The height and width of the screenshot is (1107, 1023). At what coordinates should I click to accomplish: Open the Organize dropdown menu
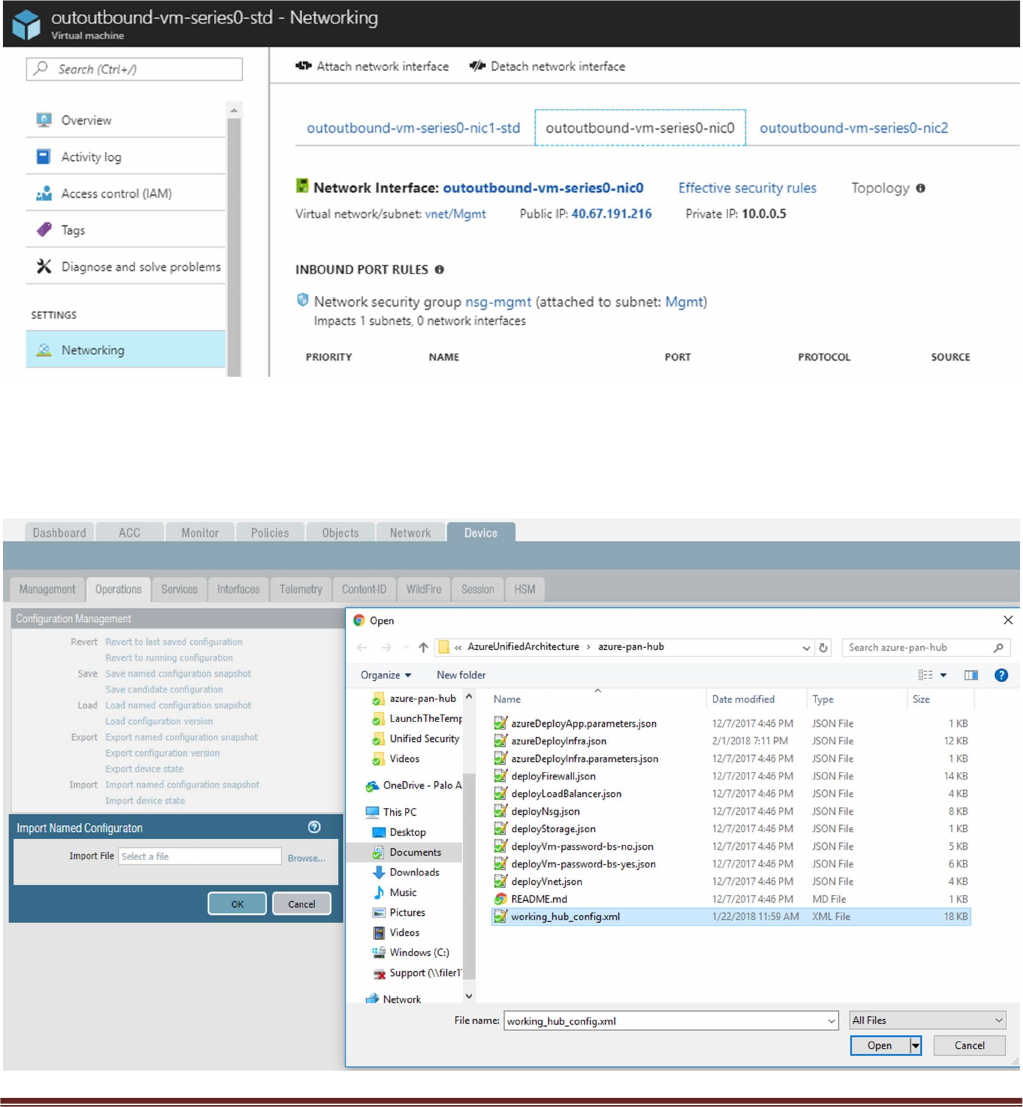pyautogui.click(x=385, y=675)
